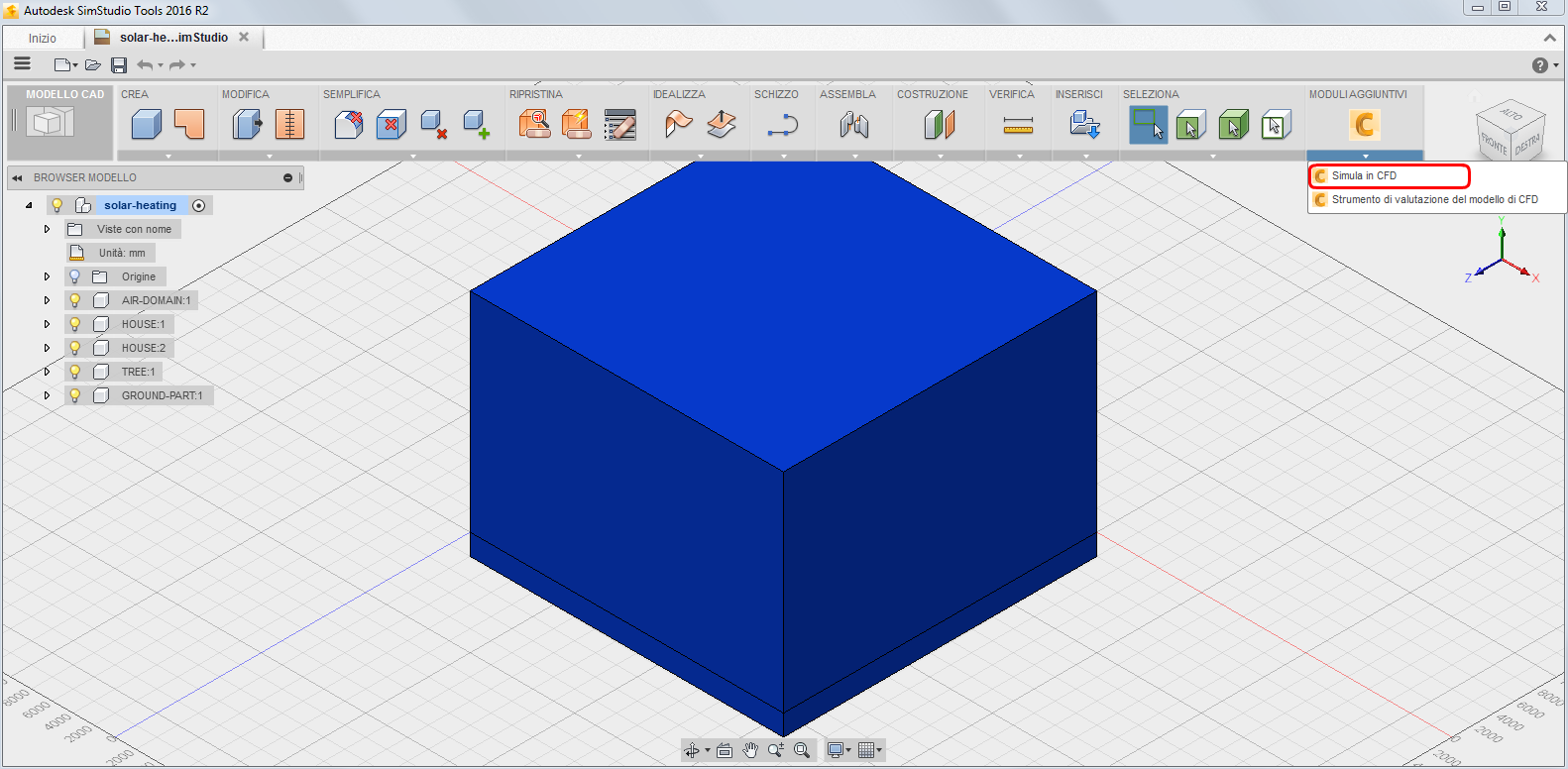This screenshot has height=769, width=1568.
Task: Toggle visibility bulb of solar-heating root
Action: tap(57, 205)
